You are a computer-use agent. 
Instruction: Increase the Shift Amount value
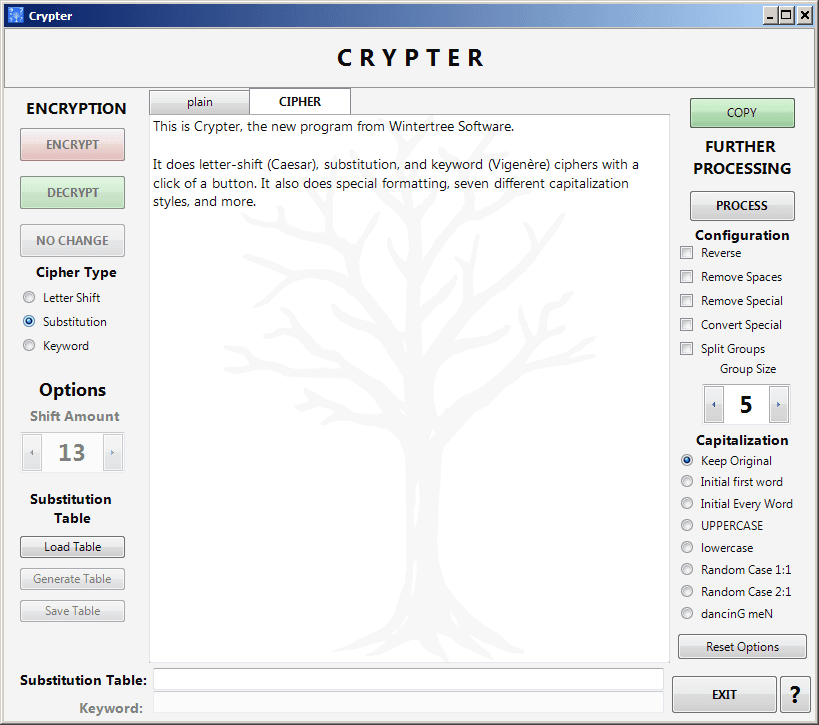(112, 452)
